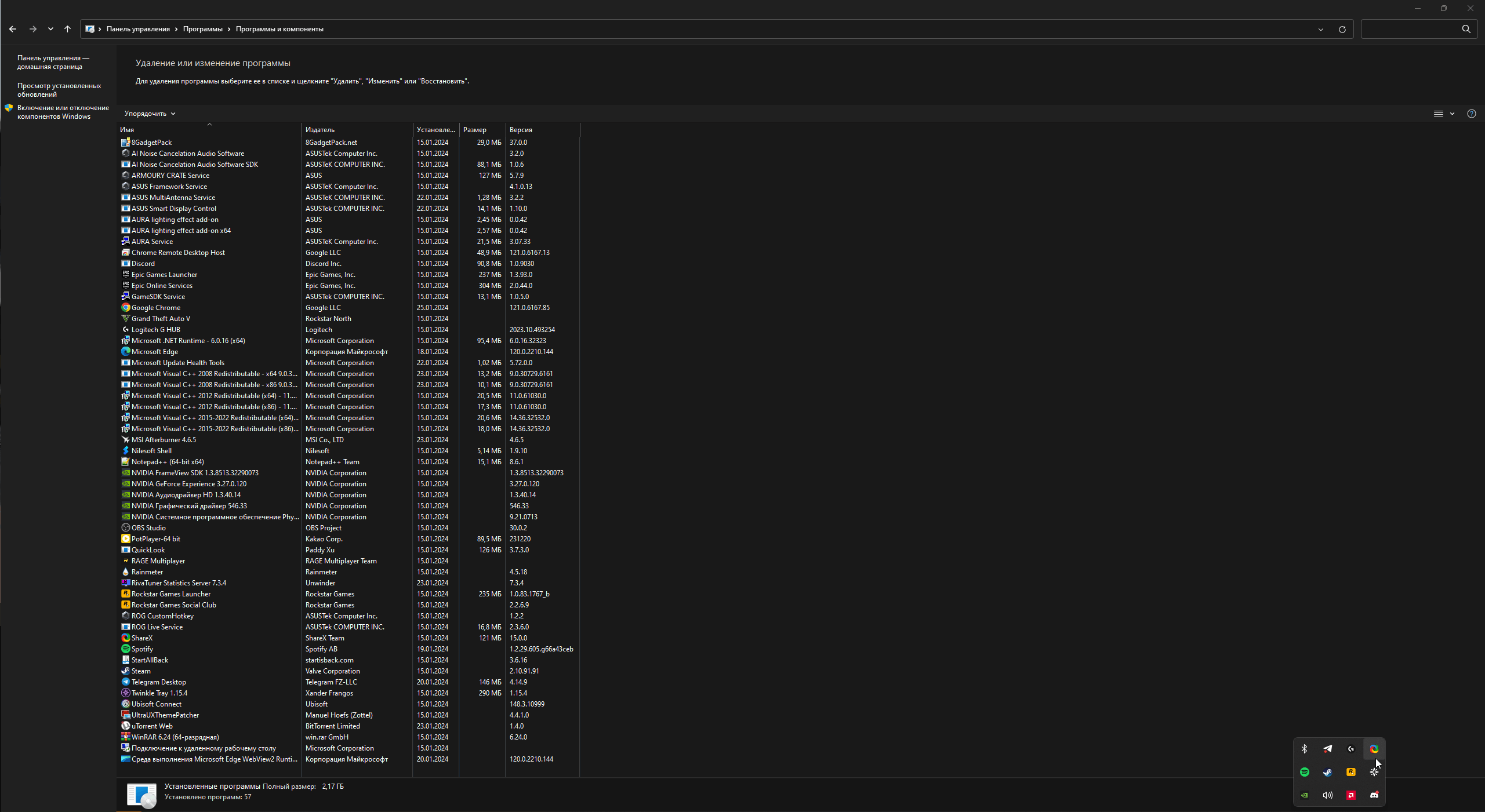Select the Logitech G HUB entry
Image resolution: width=1485 pixels, height=812 pixels.
[349, 330]
